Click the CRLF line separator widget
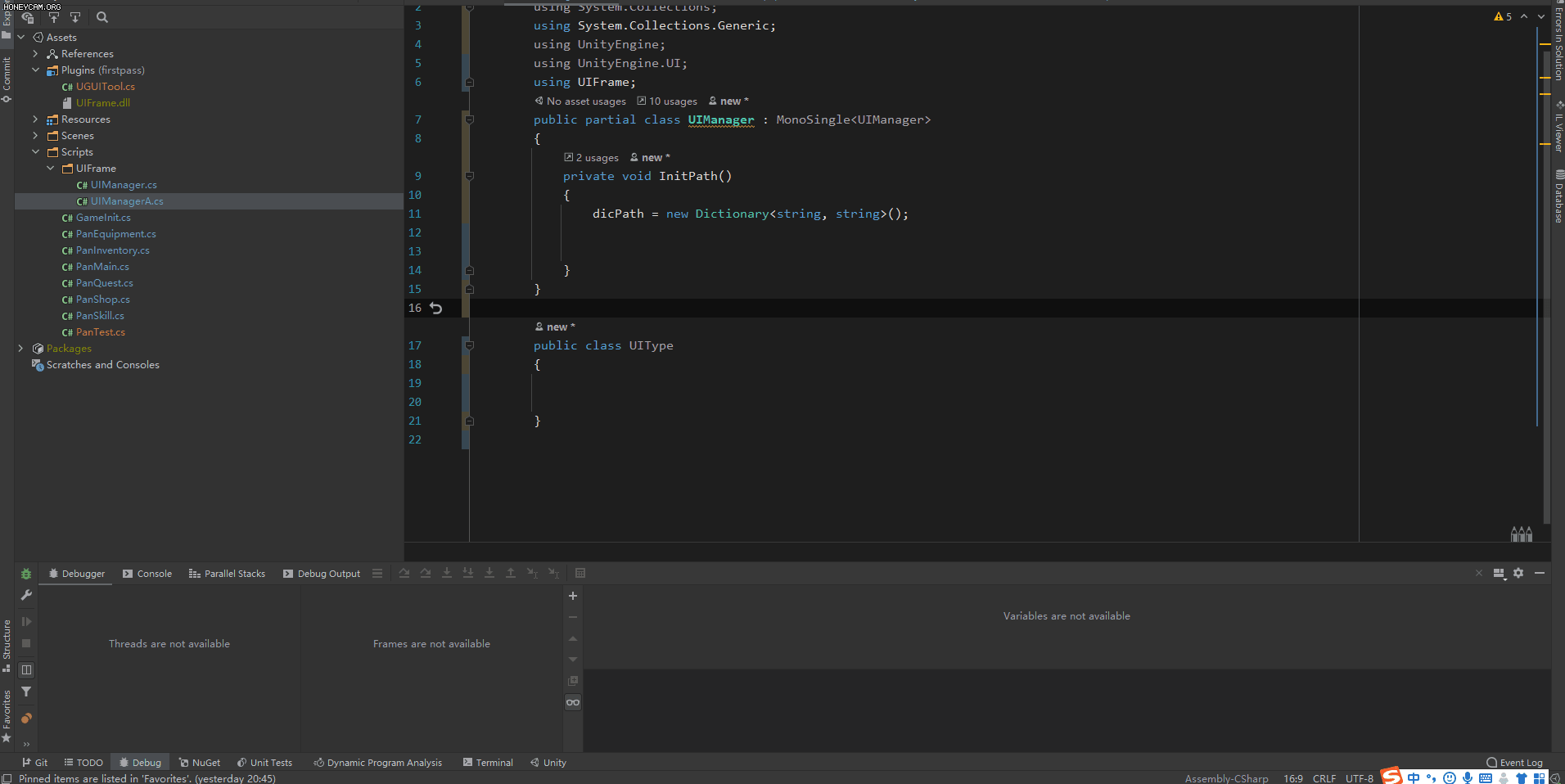Image resolution: width=1565 pixels, height=784 pixels. click(1324, 778)
